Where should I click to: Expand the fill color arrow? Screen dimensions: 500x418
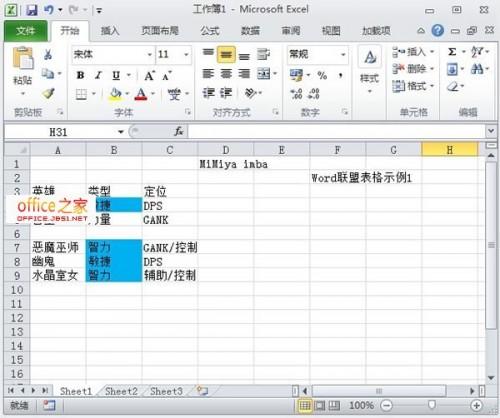(x=127, y=94)
